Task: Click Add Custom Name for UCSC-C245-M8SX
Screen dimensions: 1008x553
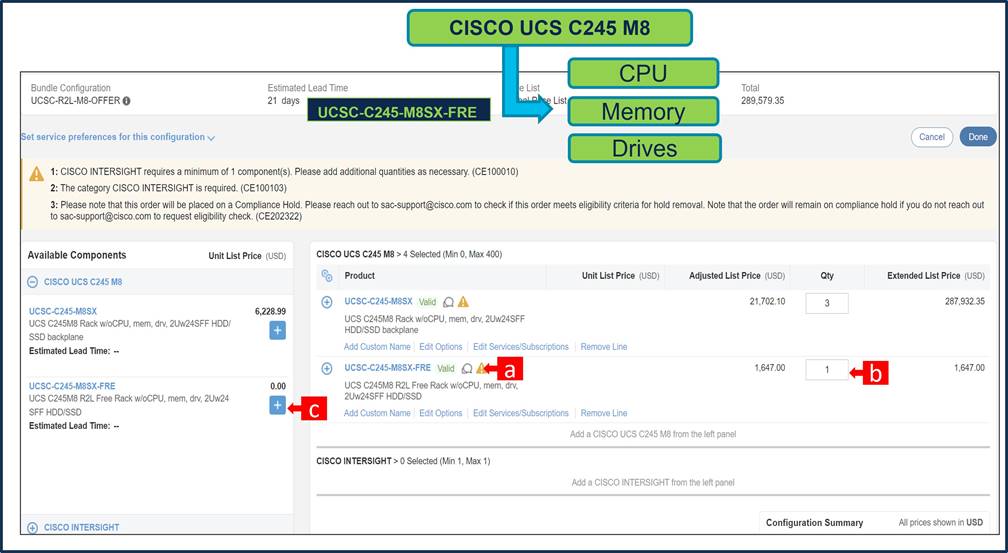Action: (x=377, y=347)
